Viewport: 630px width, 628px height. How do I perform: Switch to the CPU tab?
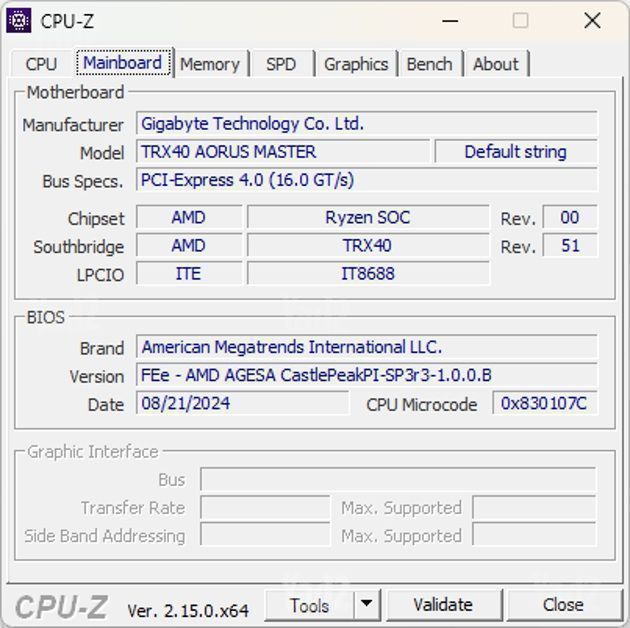point(41,64)
